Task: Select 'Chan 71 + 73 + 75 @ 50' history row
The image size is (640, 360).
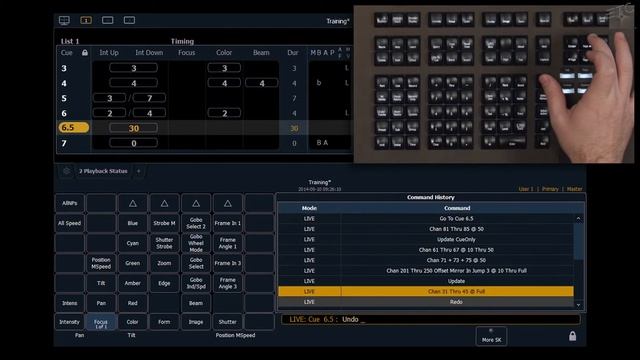Action: pos(426,260)
